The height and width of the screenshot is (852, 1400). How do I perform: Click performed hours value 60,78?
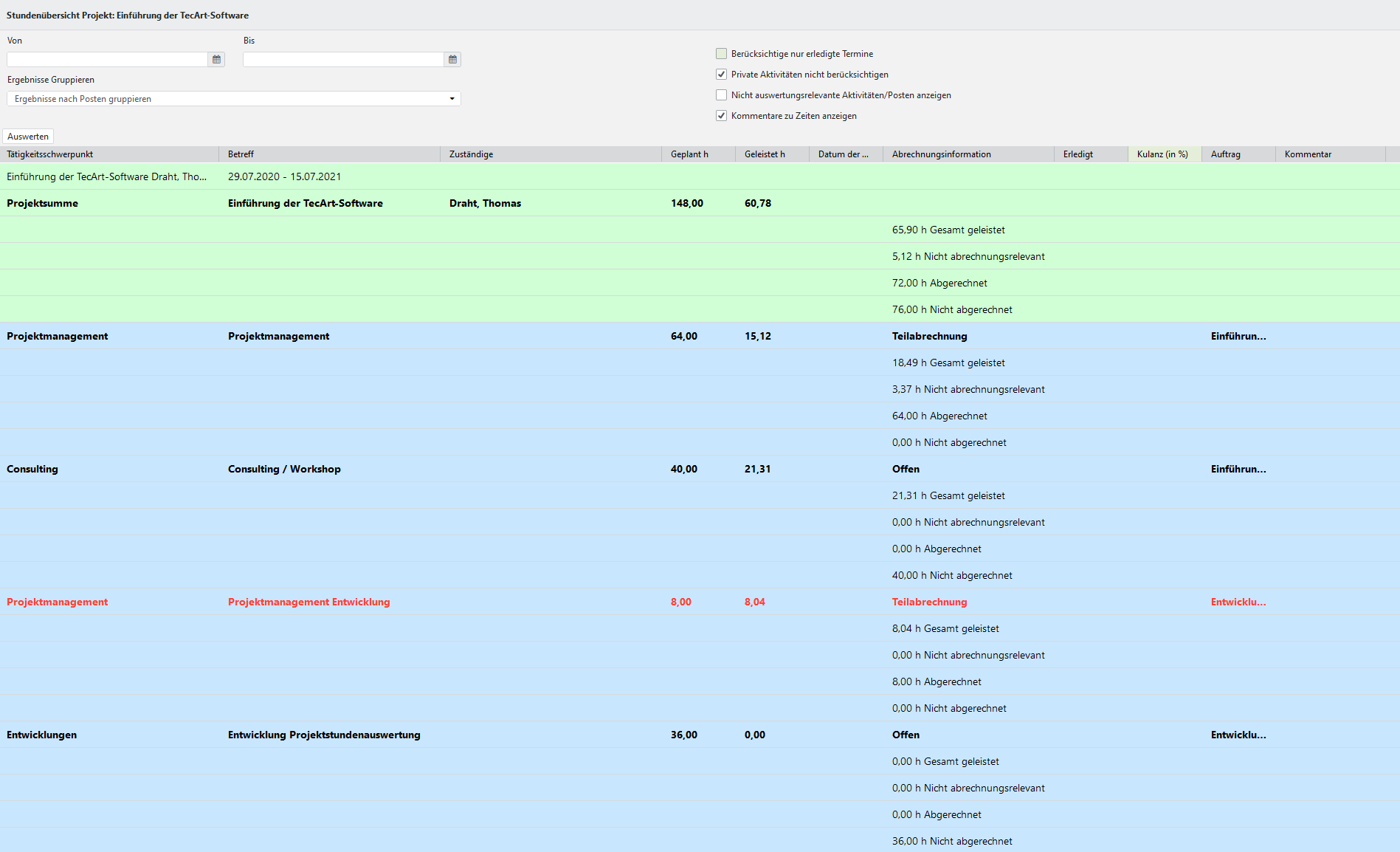(758, 203)
